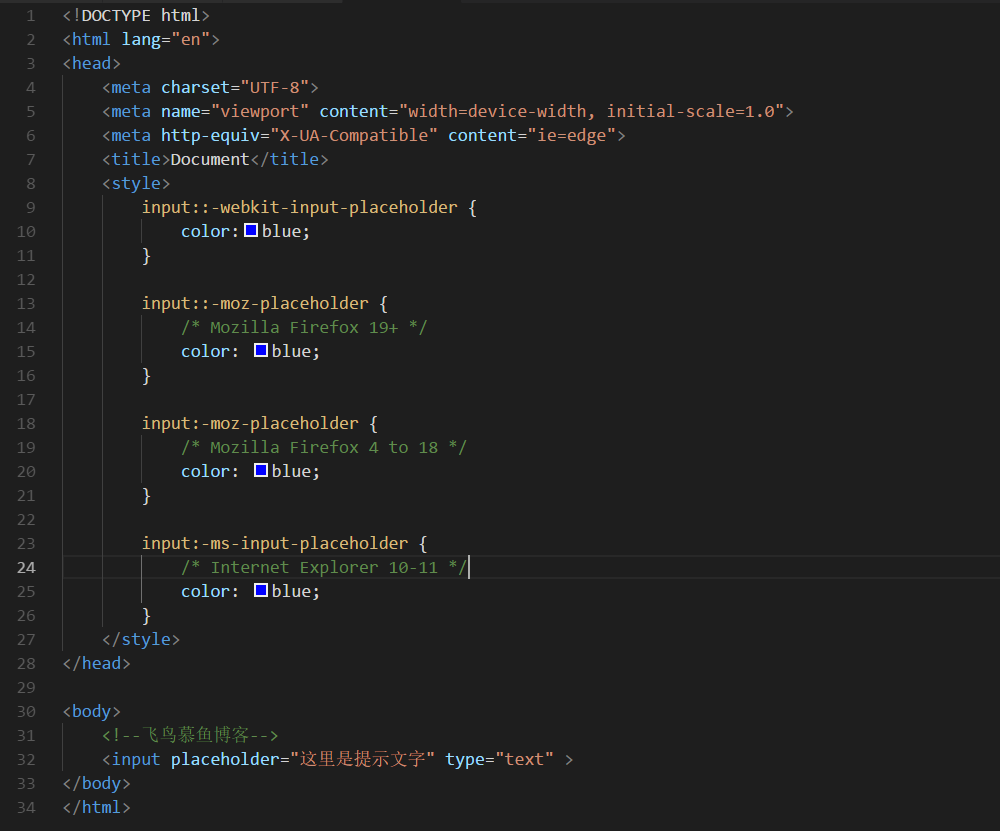1000x831 pixels.
Task: Click the blue color swatch in the webkit placeholder rule
Action: 251,231
